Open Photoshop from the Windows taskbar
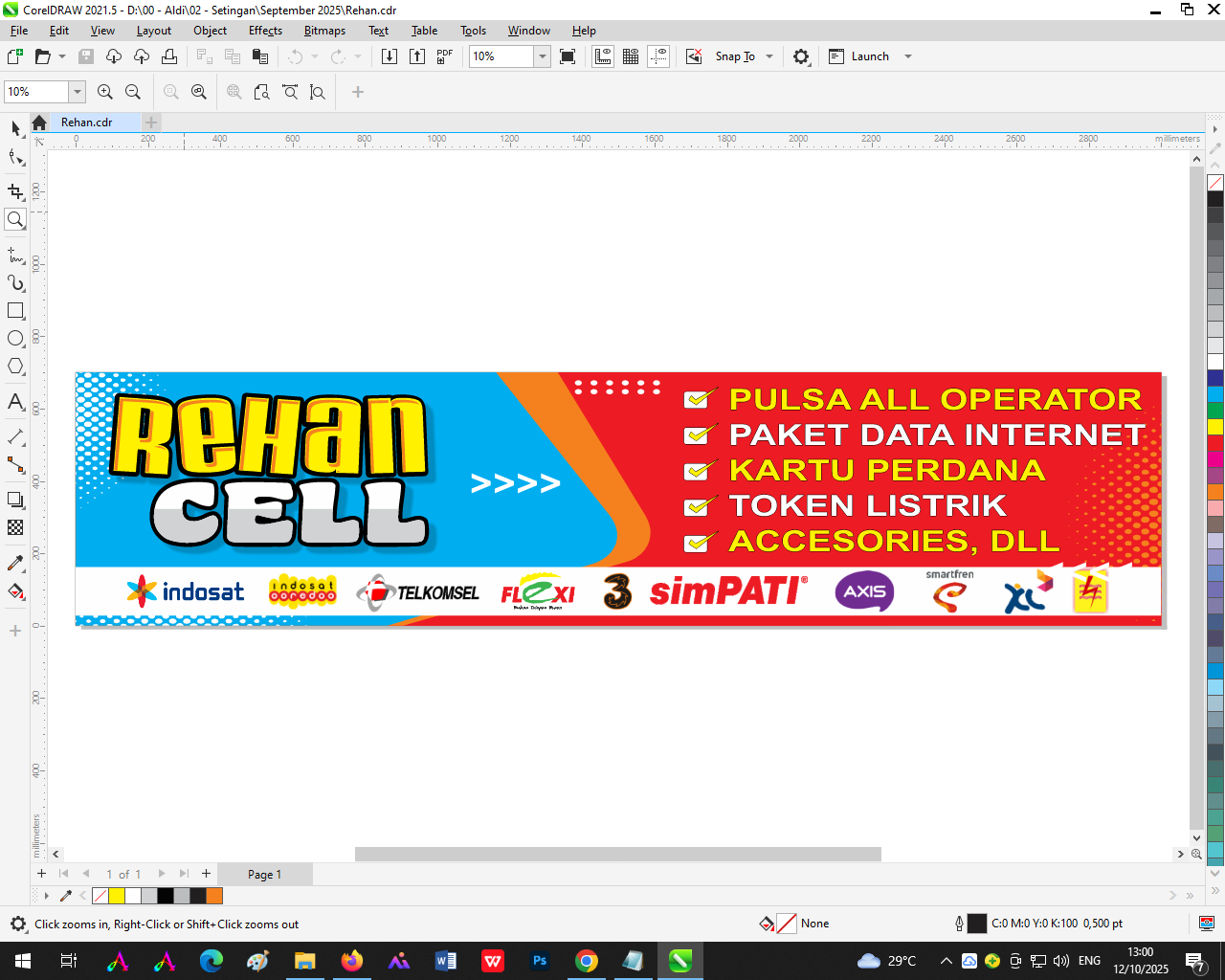The image size is (1225, 980). click(x=540, y=961)
